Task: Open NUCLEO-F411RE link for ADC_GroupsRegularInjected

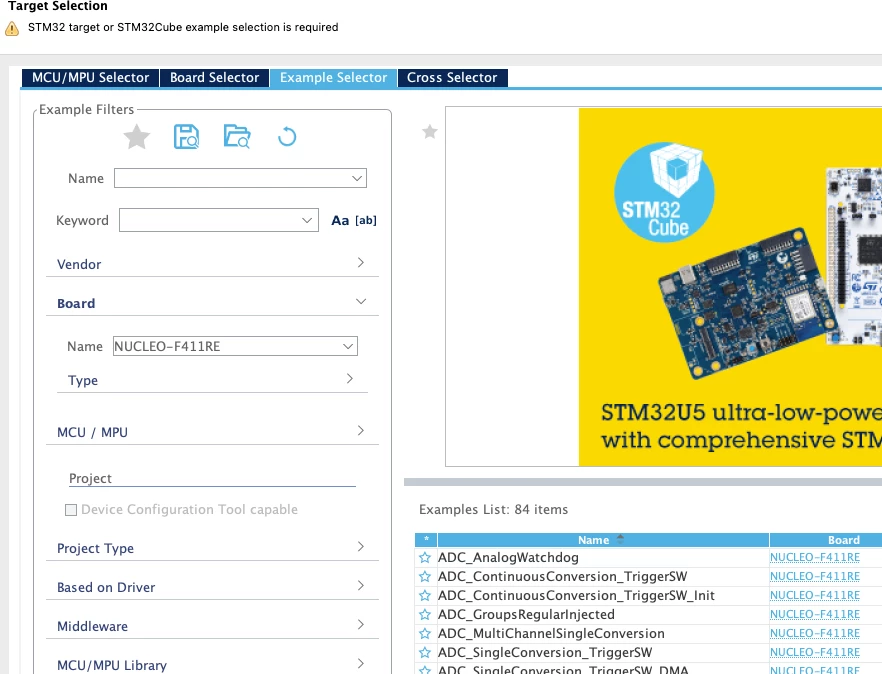Action: point(814,614)
